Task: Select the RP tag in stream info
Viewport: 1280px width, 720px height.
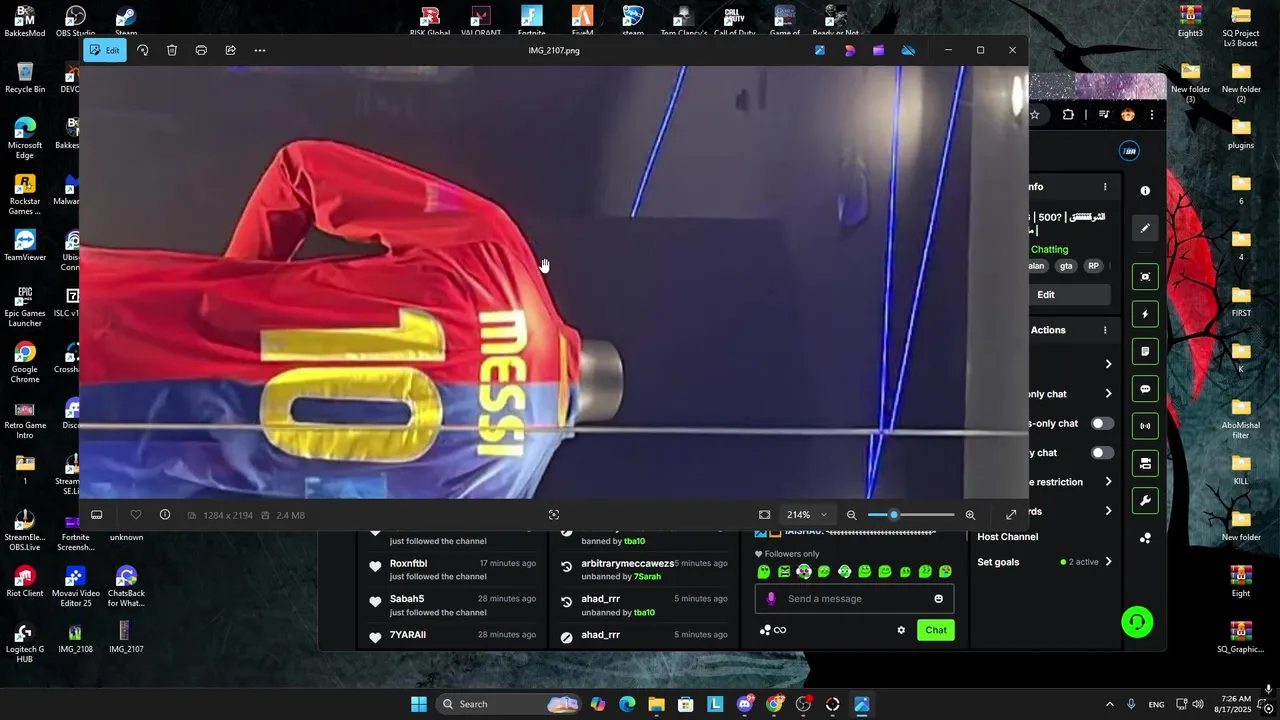Action: point(1093,266)
